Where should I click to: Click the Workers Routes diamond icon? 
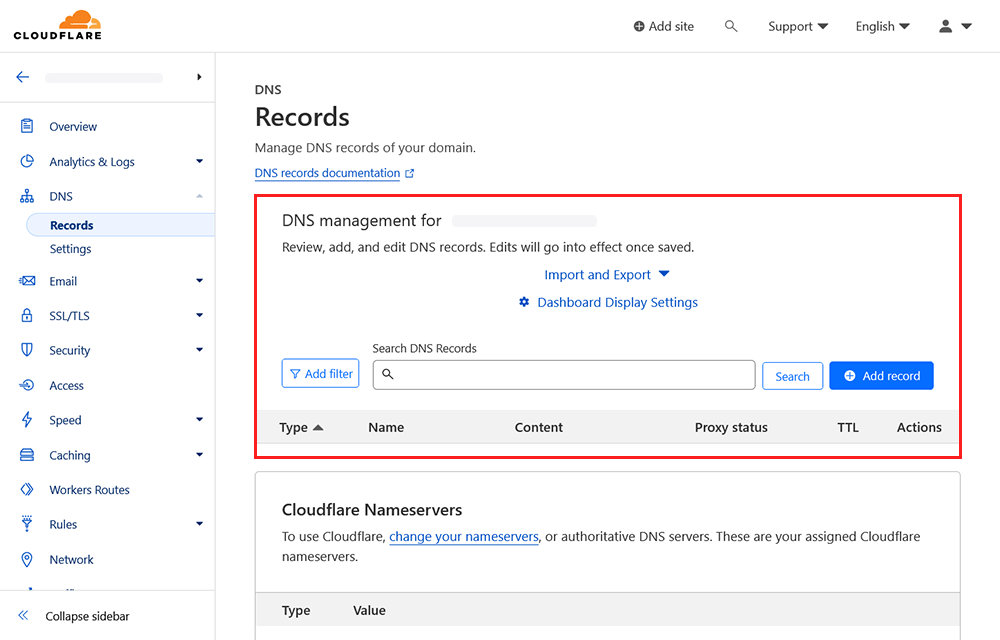pyautogui.click(x=27, y=490)
